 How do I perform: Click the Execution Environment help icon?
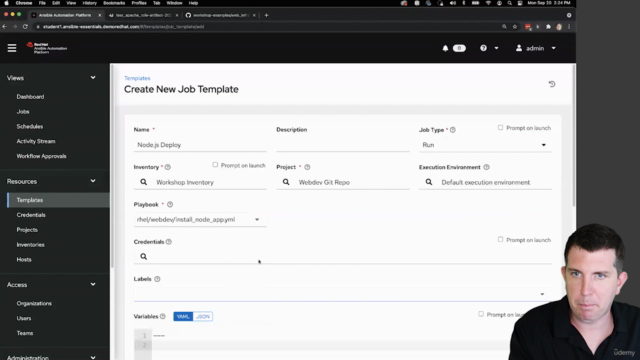pyautogui.click(x=487, y=167)
